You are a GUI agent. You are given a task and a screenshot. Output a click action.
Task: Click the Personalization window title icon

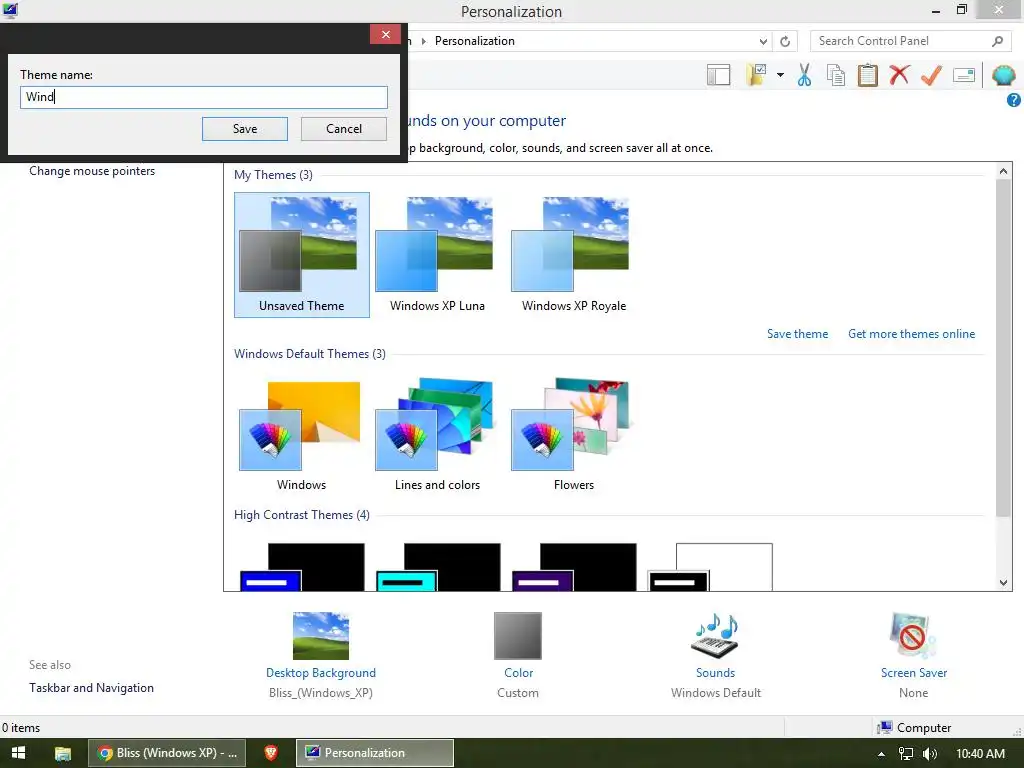click(x=10, y=10)
